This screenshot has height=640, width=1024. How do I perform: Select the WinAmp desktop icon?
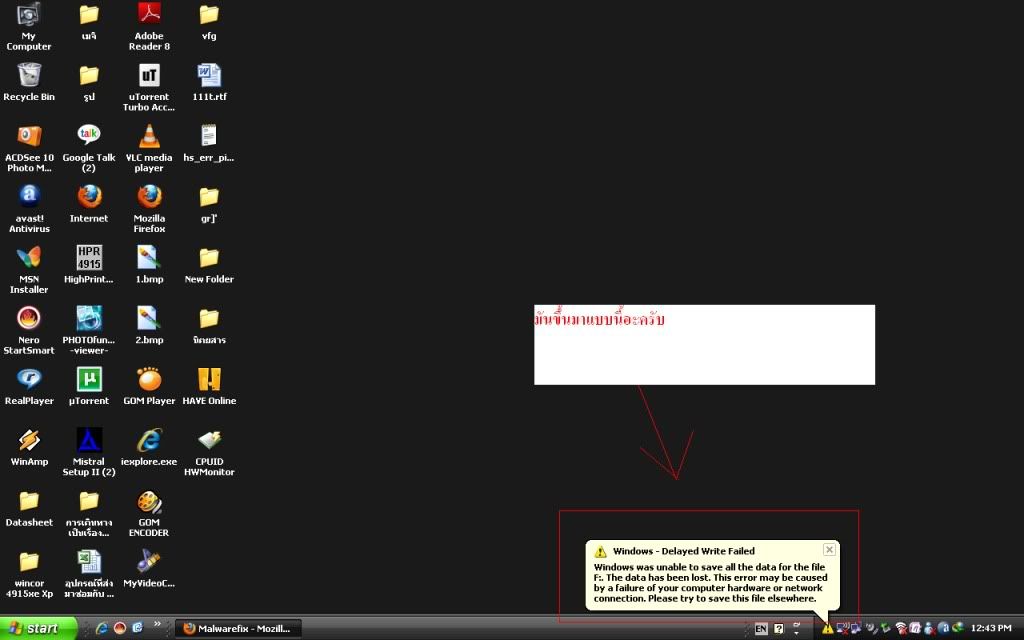[29, 441]
